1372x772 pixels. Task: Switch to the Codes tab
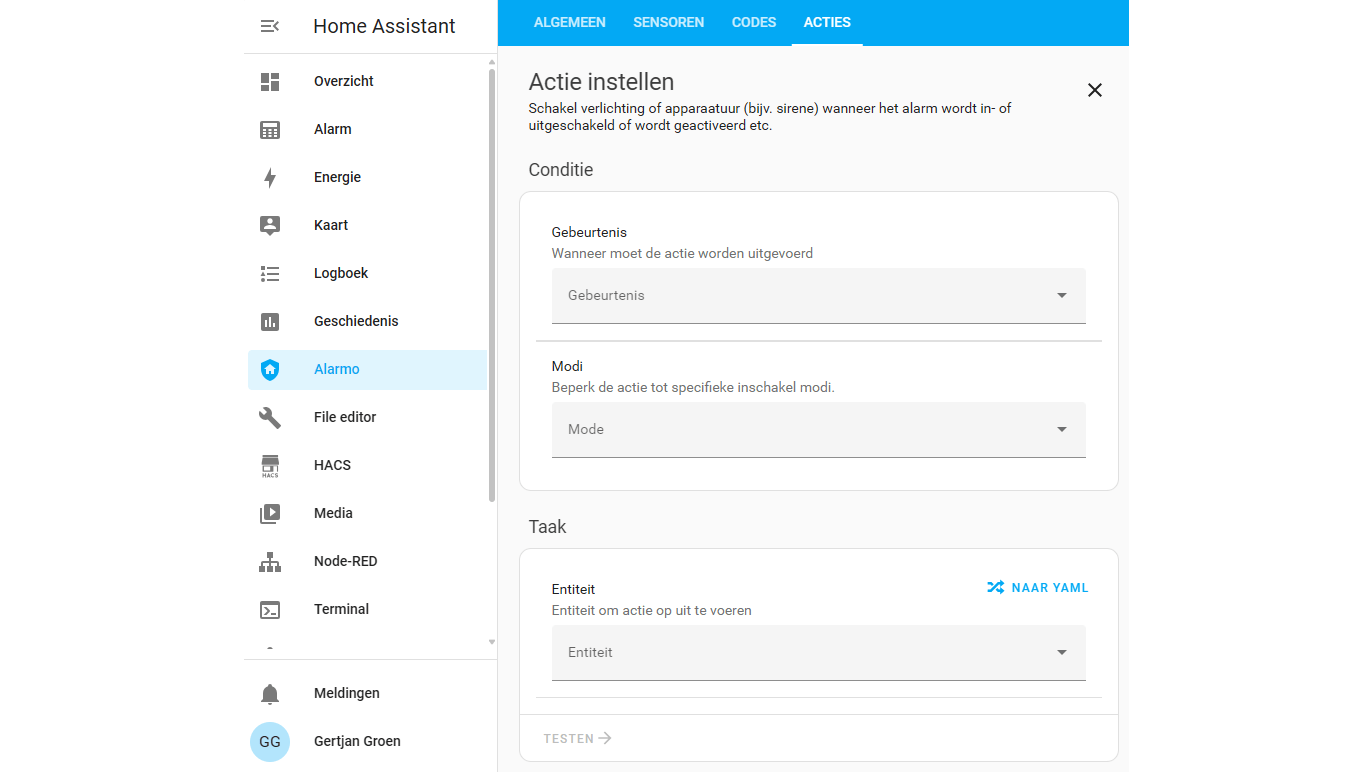tap(754, 22)
